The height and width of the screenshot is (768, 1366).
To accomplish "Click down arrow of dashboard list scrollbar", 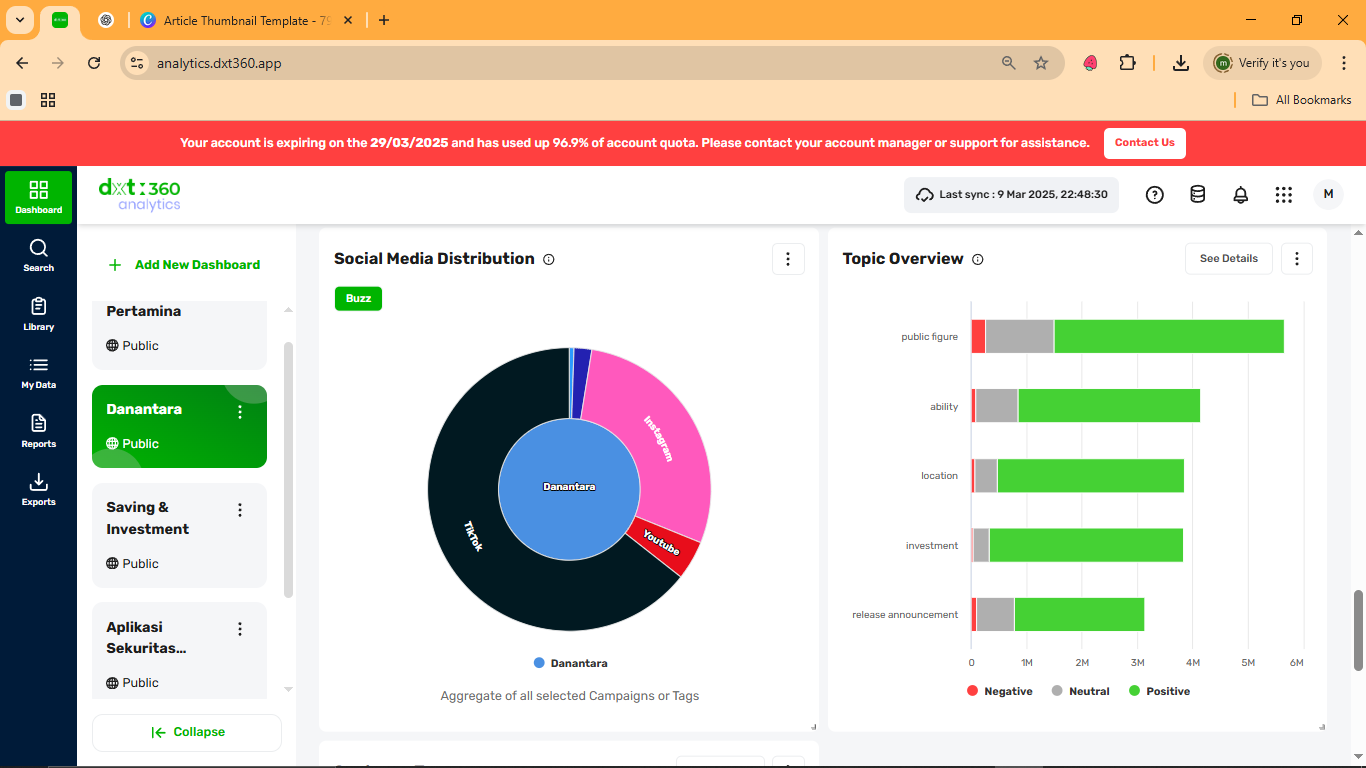I will (289, 689).
